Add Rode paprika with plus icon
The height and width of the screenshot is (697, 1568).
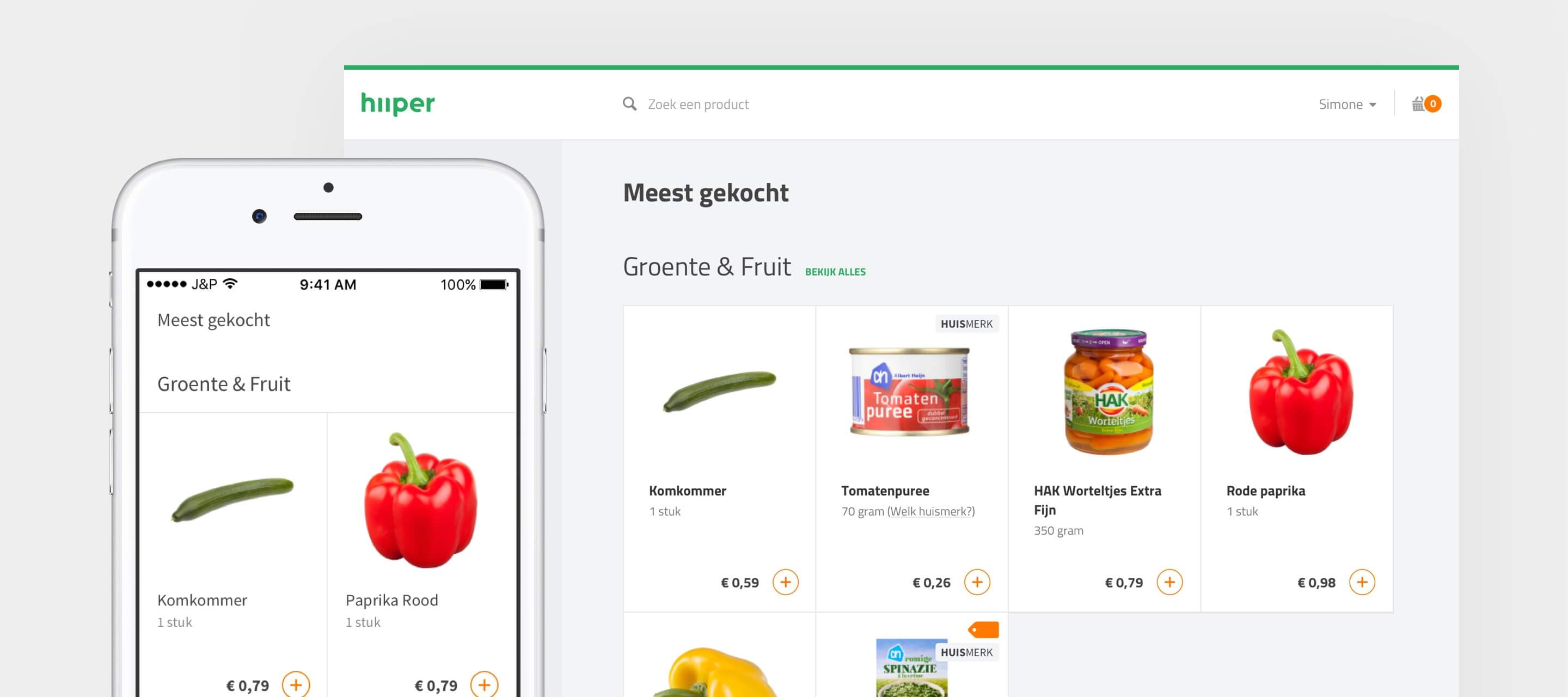[1362, 583]
